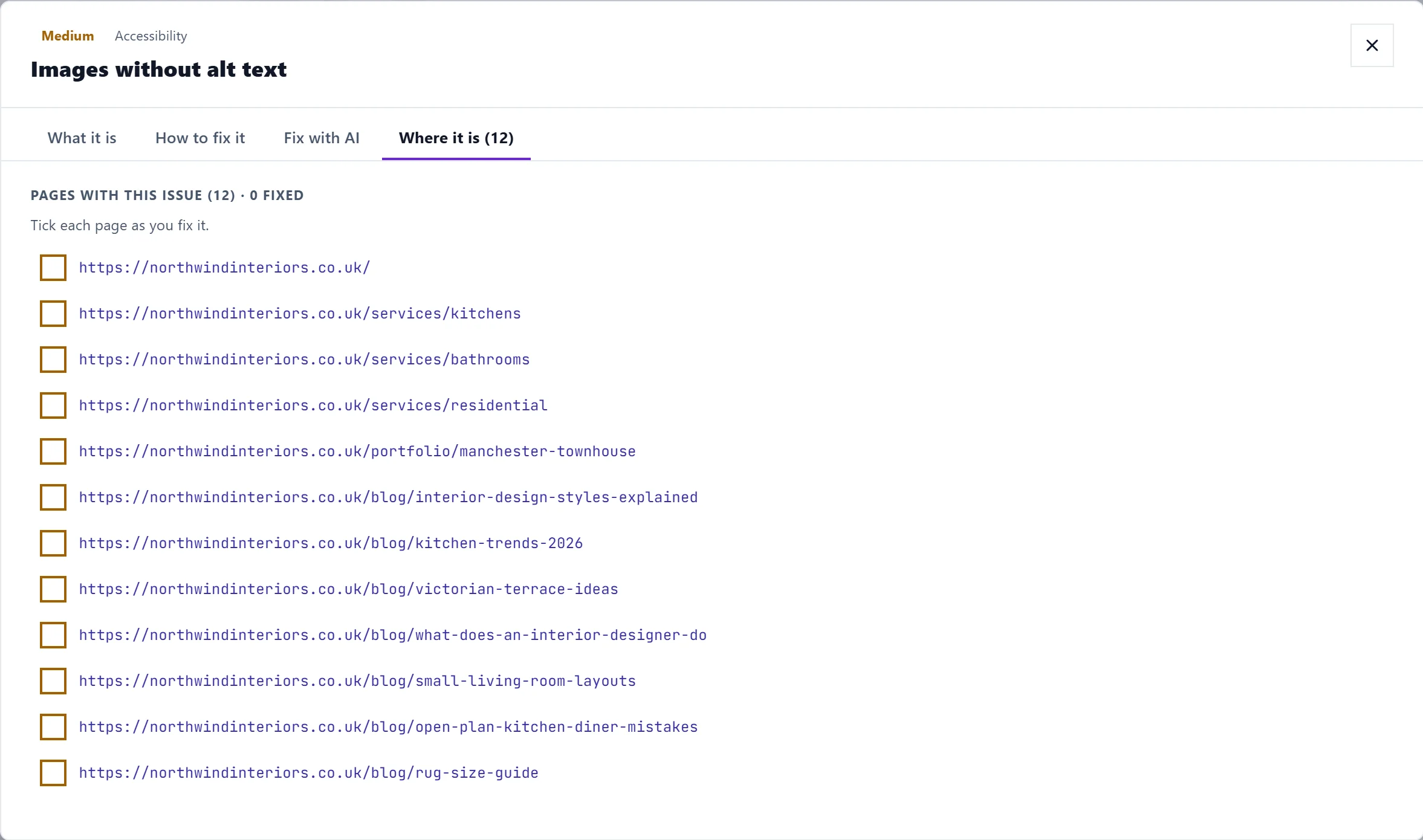
Task: Tick the checkbox for the homepage URL
Action: click(x=53, y=268)
